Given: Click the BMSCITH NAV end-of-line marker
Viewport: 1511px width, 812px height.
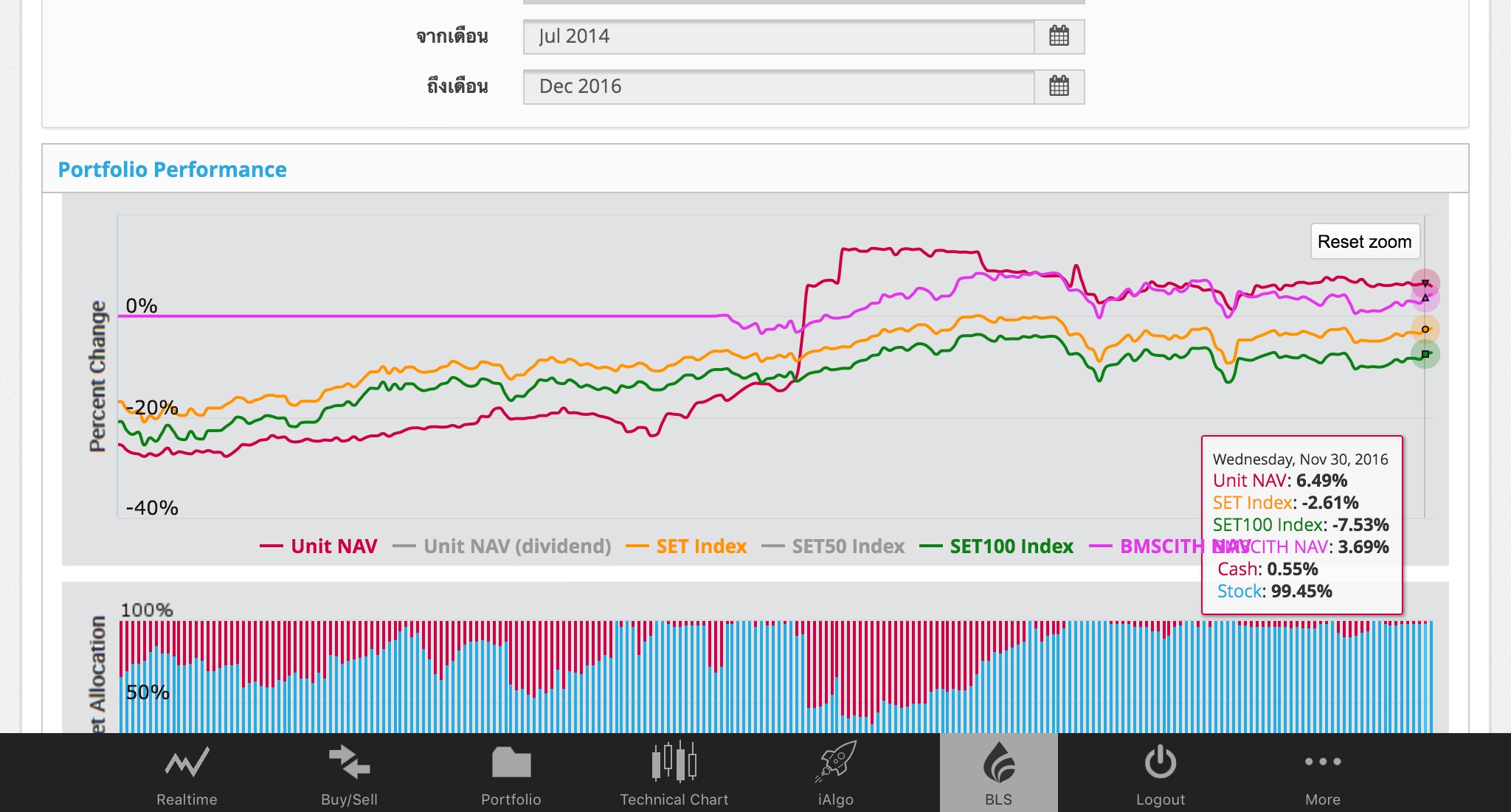Looking at the screenshot, I should coord(1425,298).
